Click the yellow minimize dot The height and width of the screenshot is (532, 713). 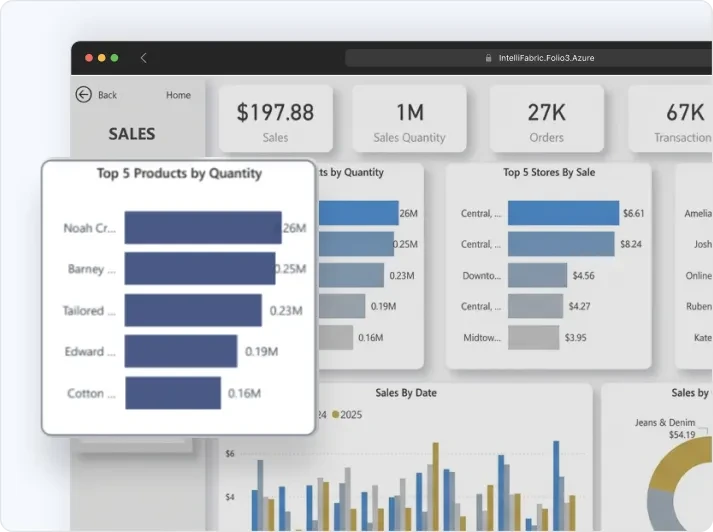coord(102,58)
